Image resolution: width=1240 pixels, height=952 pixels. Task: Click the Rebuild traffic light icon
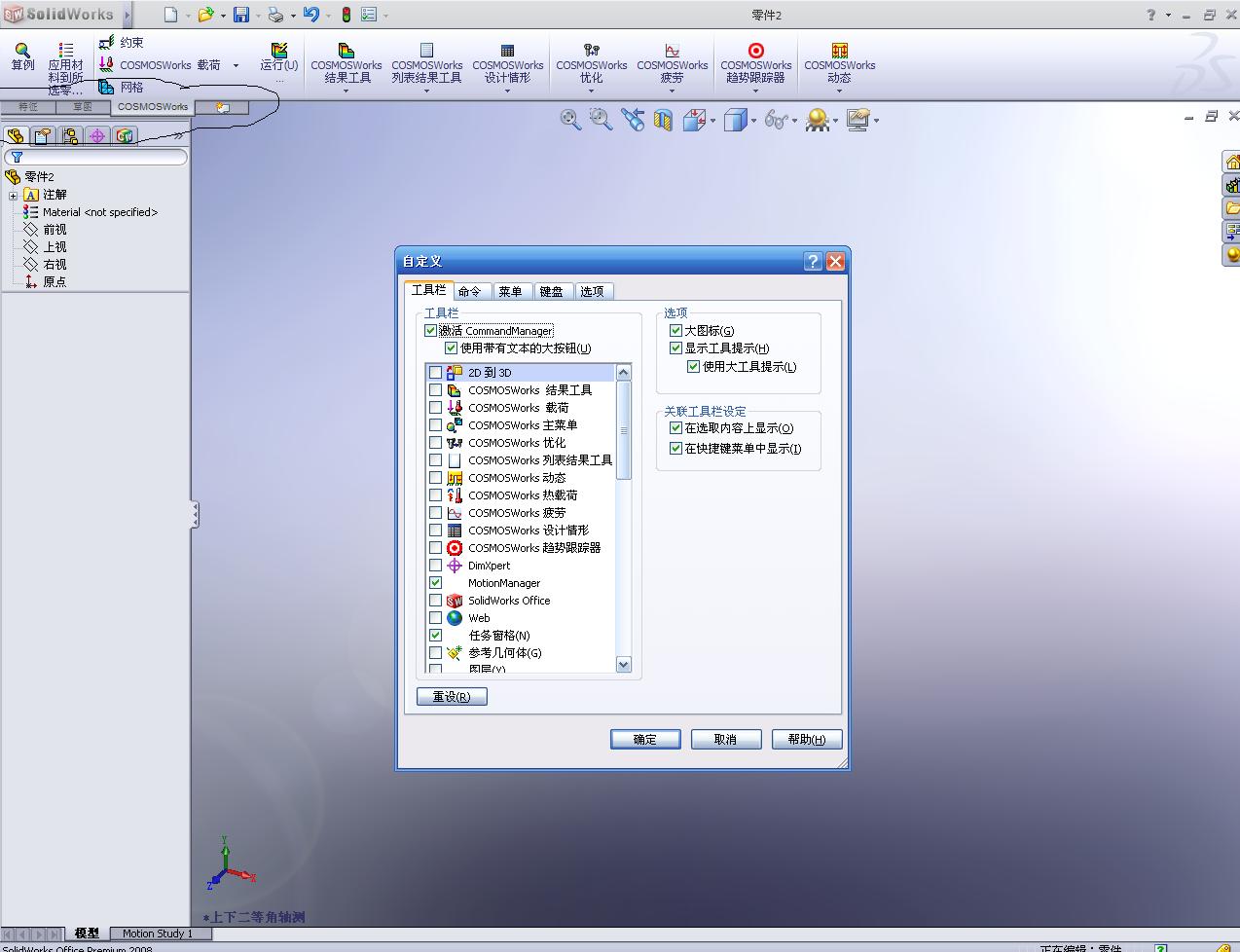click(x=346, y=15)
